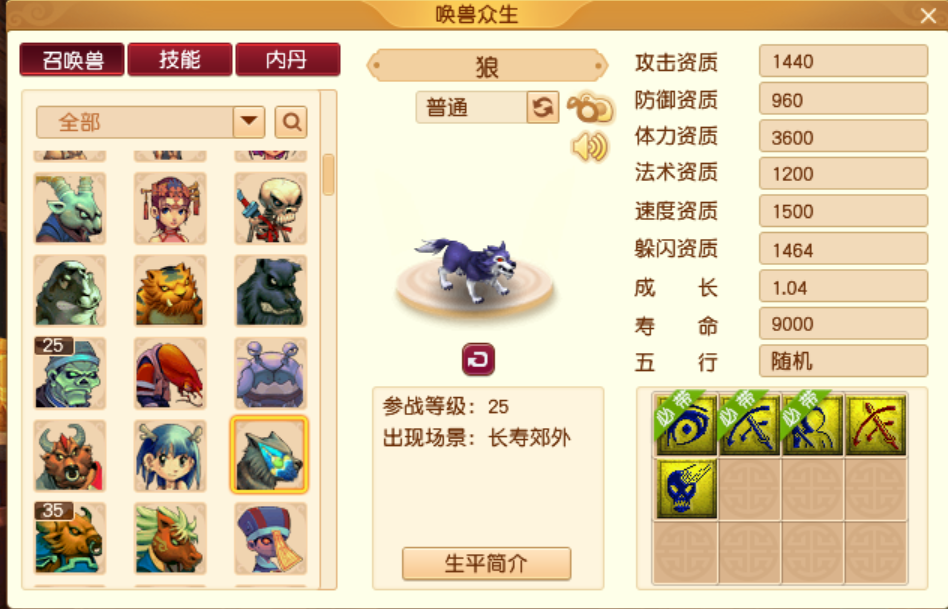
Task: Open the 全部 filter dropdown arrow
Action: pyautogui.click(x=249, y=122)
